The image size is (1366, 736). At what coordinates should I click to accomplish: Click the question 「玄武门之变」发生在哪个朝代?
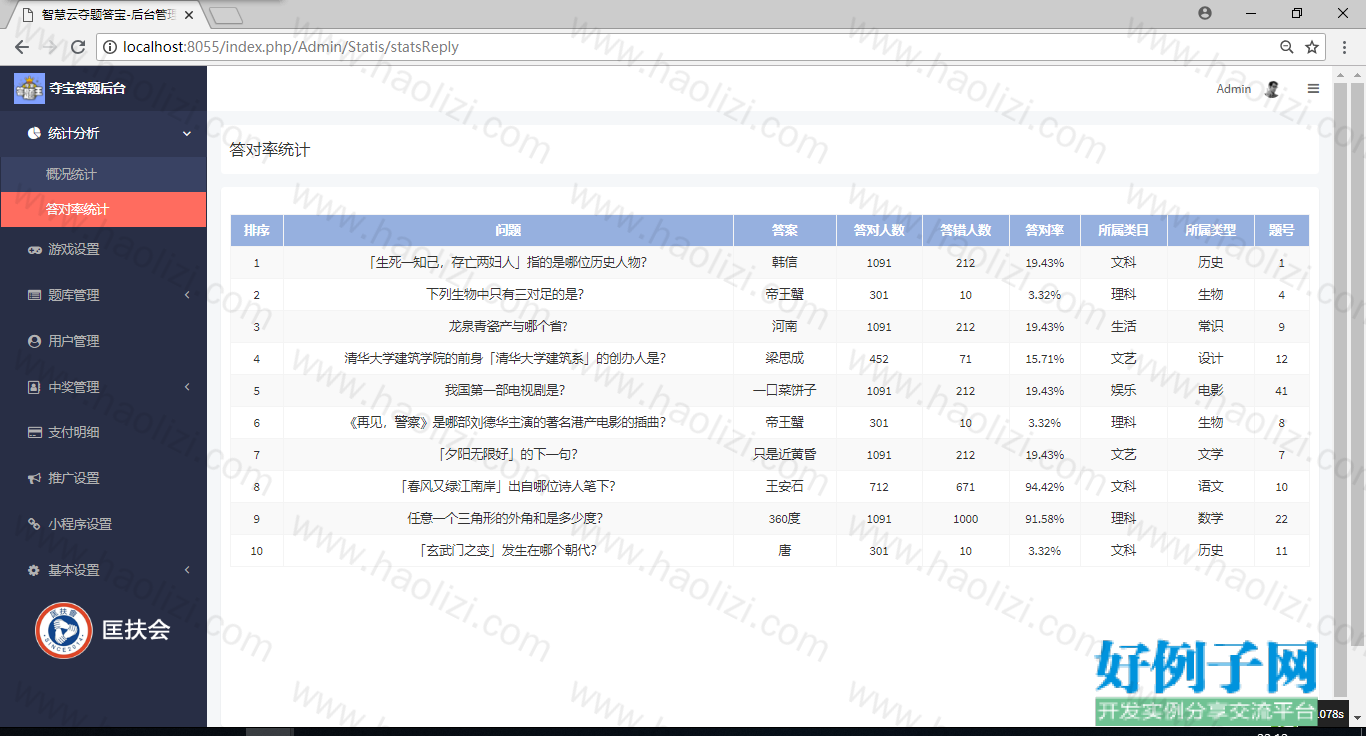pyautogui.click(x=508, y=551)
